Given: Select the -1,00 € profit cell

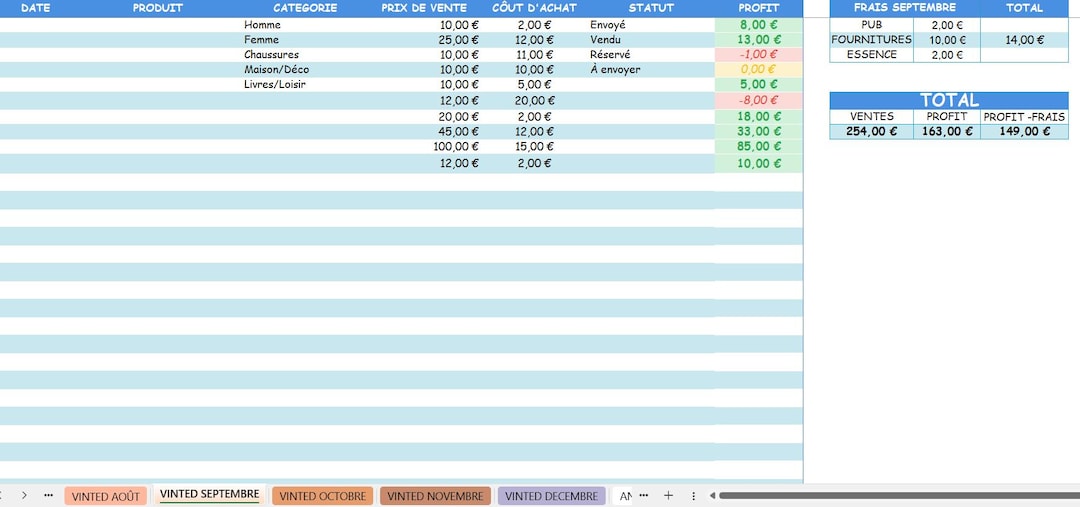Looking at the screenshot, I should coord(758,54).
